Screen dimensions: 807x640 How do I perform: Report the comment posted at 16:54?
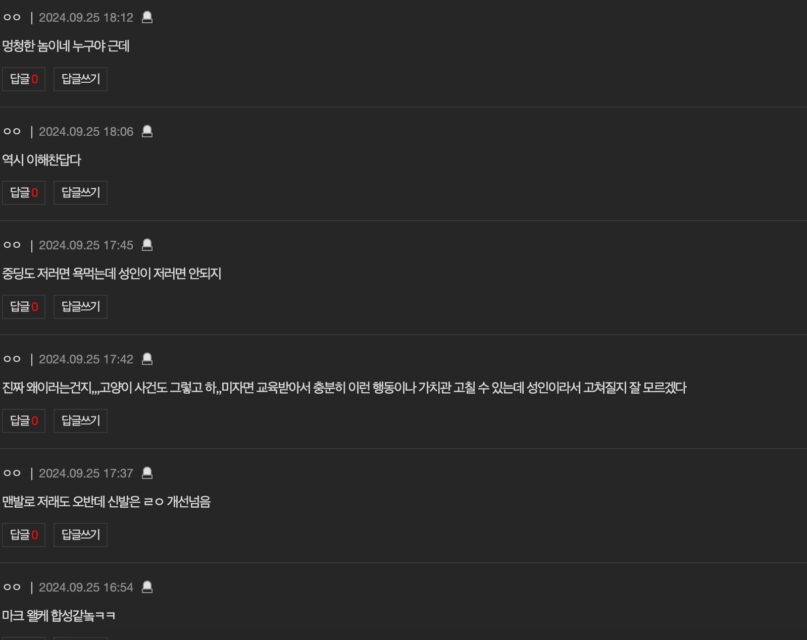click(147, 587)
